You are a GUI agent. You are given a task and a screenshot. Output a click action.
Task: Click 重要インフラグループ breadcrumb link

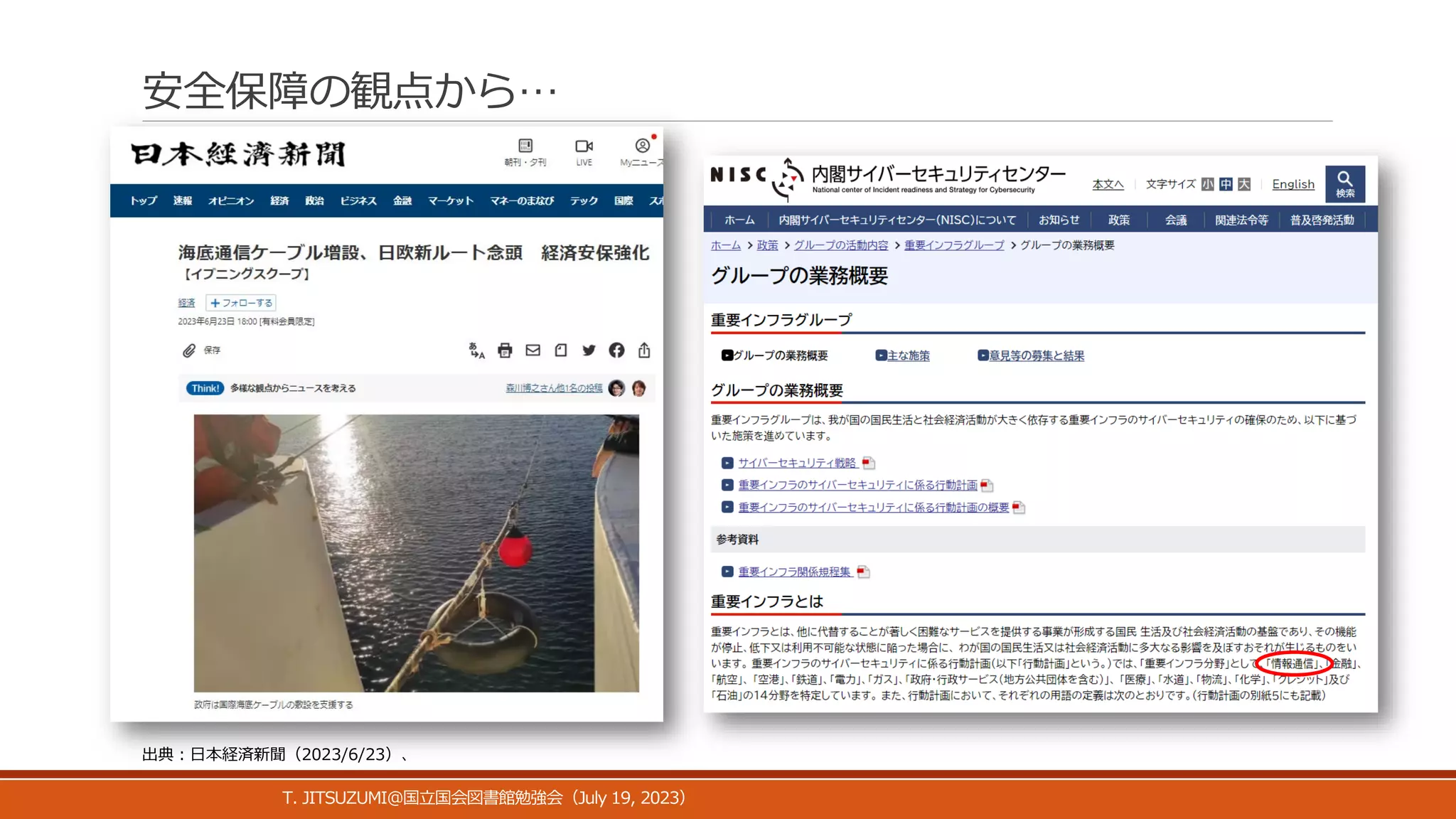pyautogui.click(x=954, y=245)
